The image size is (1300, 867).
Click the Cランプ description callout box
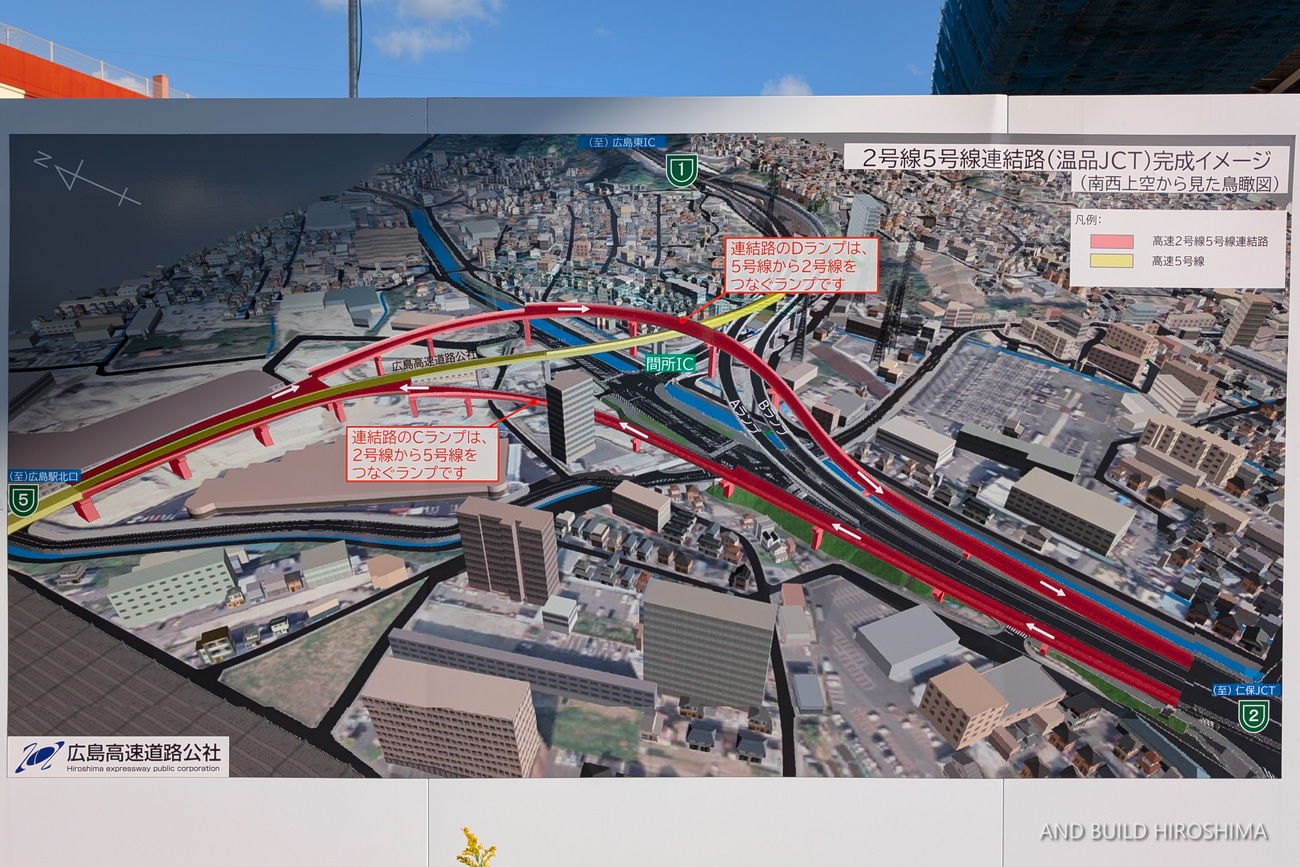425,454
